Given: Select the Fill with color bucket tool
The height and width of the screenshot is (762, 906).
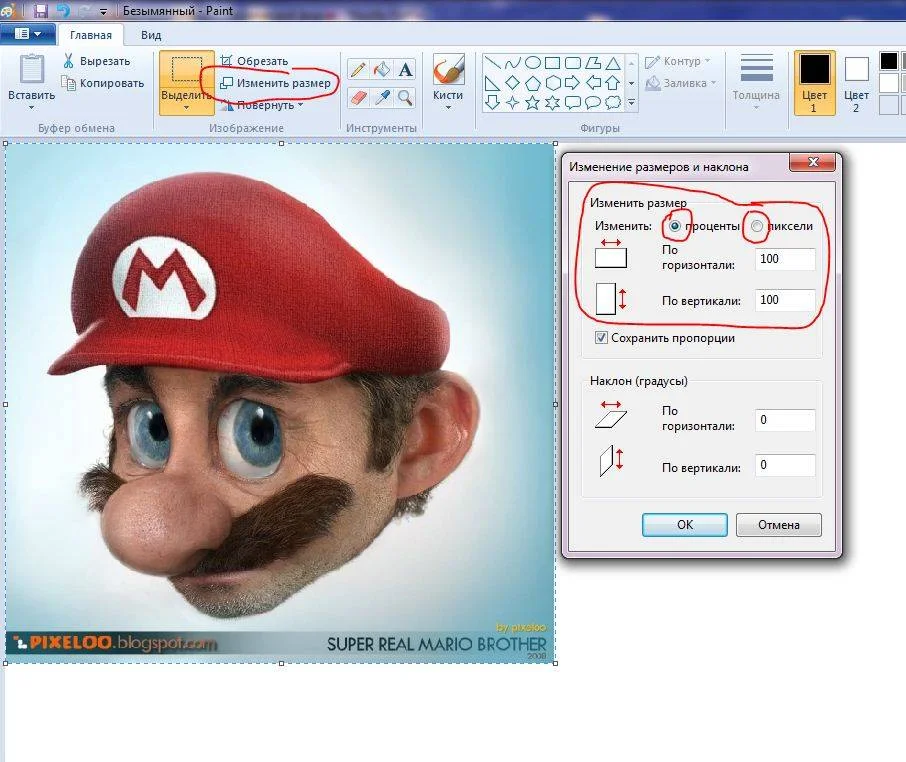Looking at the screenshot, I should pos(382,70).
